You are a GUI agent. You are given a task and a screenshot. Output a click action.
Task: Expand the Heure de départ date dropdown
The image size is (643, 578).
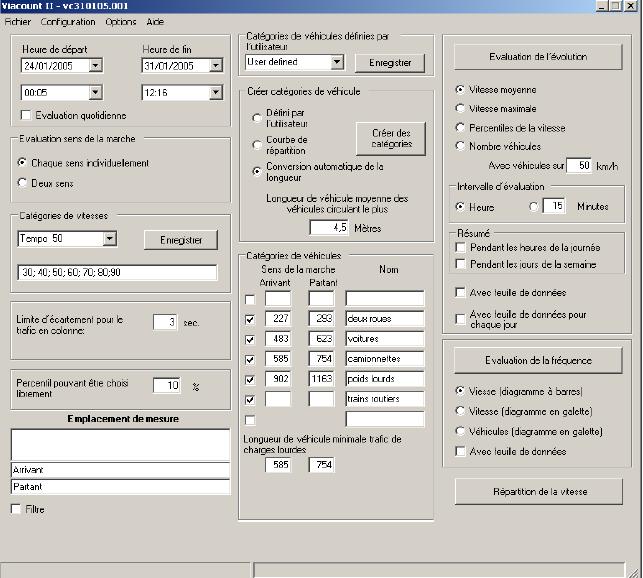click(95, 66)
